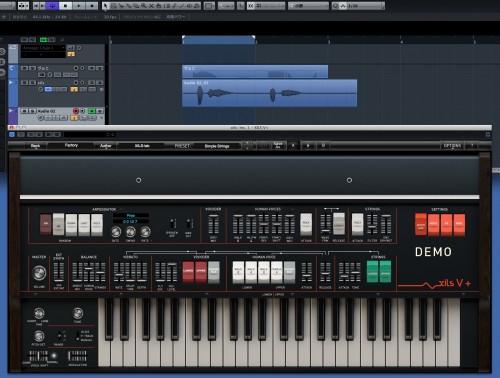Toggle the first white Human Voice lower switch
This screenshot has height=378, width=500.
tap(238, 272)
